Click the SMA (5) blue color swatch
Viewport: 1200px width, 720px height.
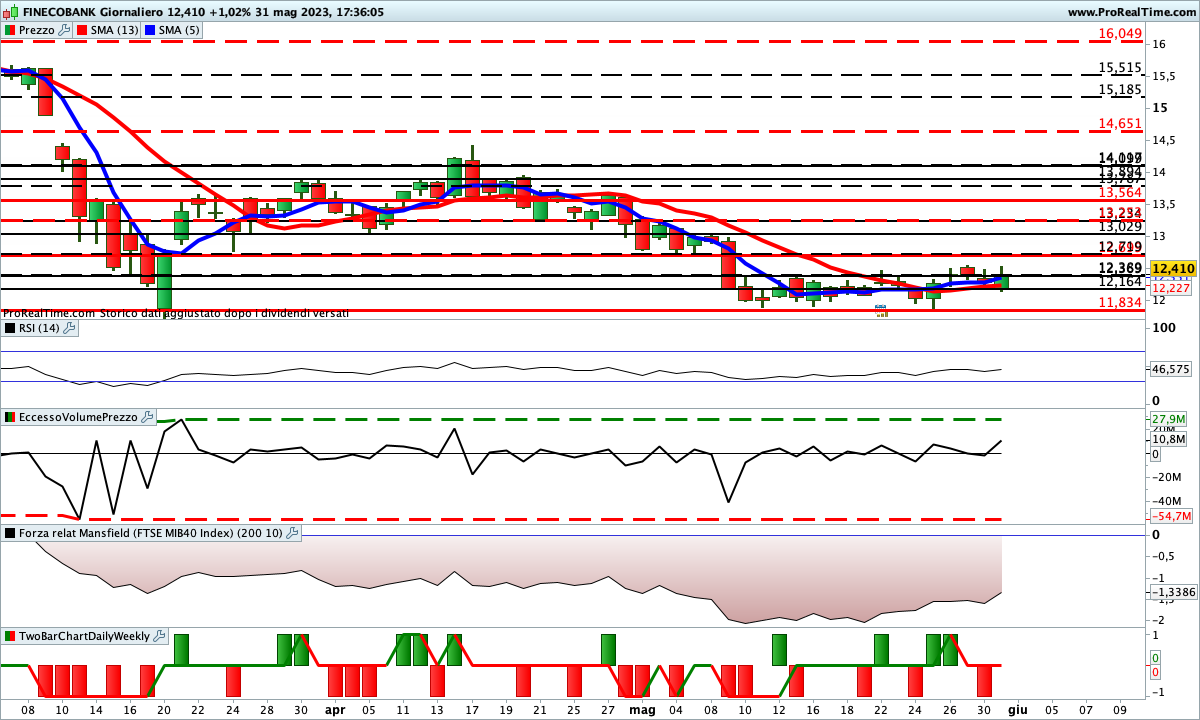click(x=151, y=30)
